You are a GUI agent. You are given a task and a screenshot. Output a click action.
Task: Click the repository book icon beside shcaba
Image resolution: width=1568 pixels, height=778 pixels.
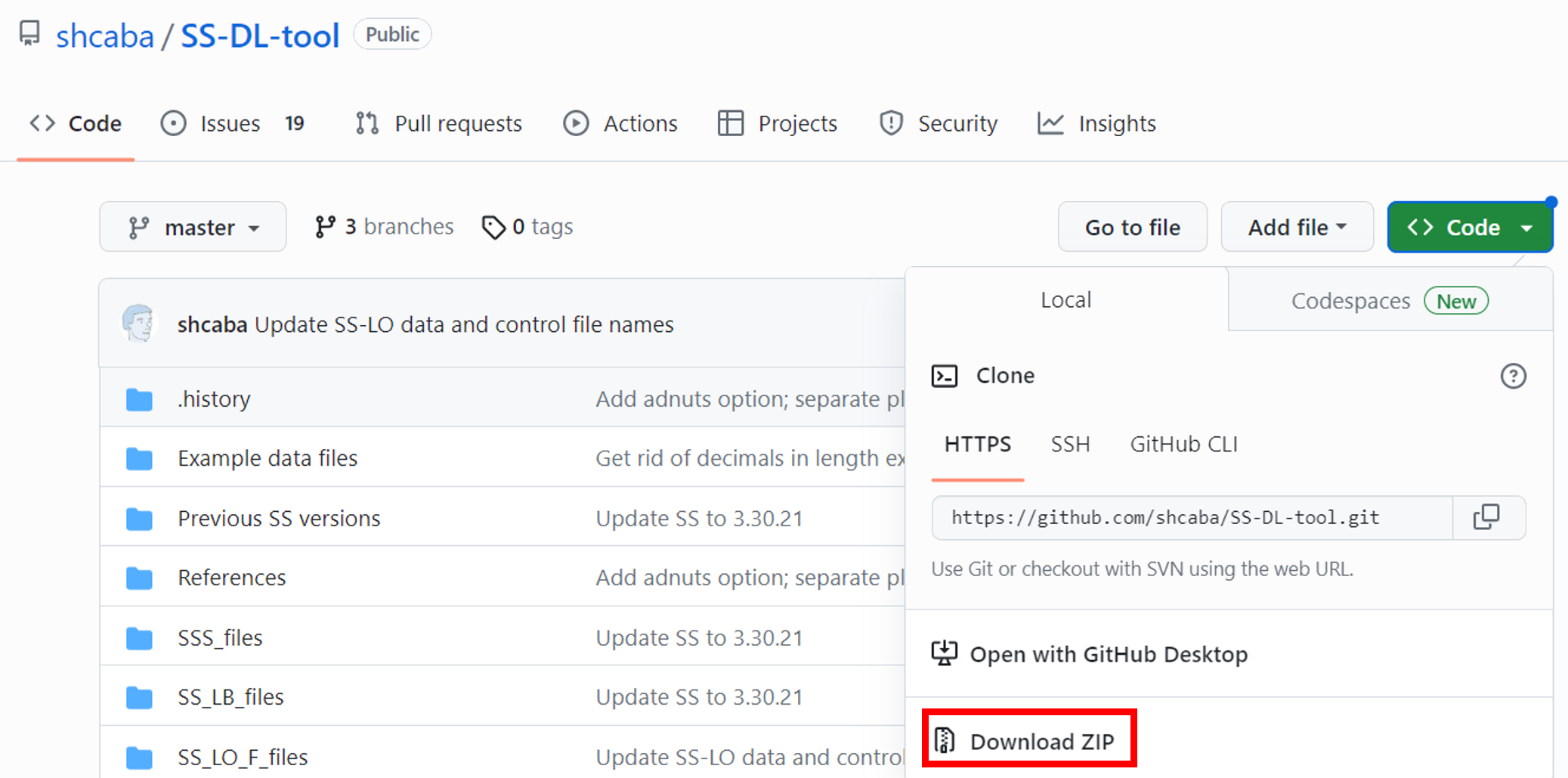click(29, 33)
